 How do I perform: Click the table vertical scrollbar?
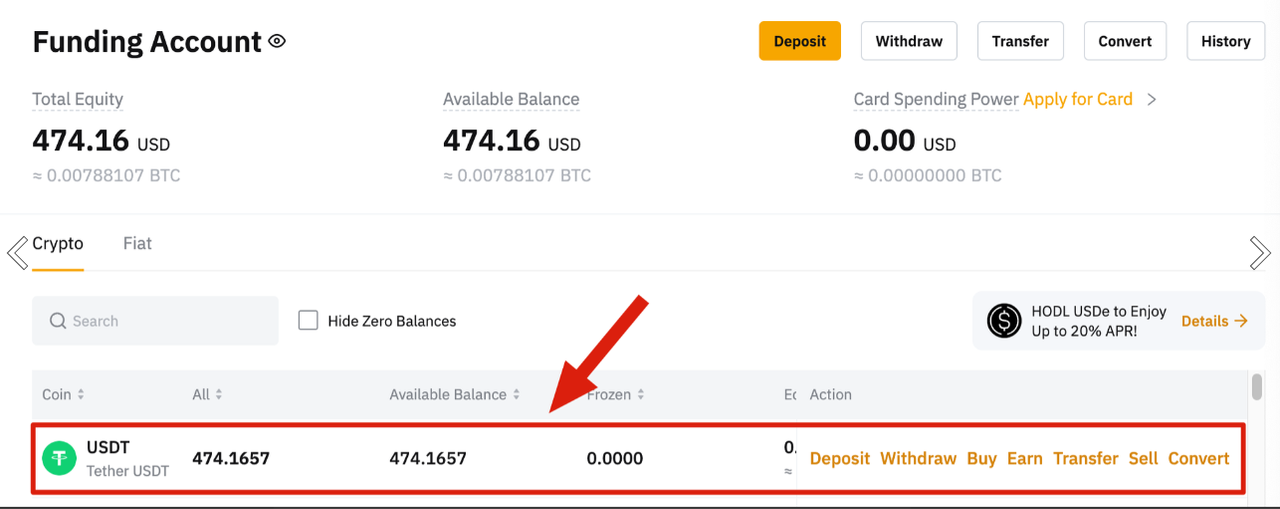(1256, 386)
